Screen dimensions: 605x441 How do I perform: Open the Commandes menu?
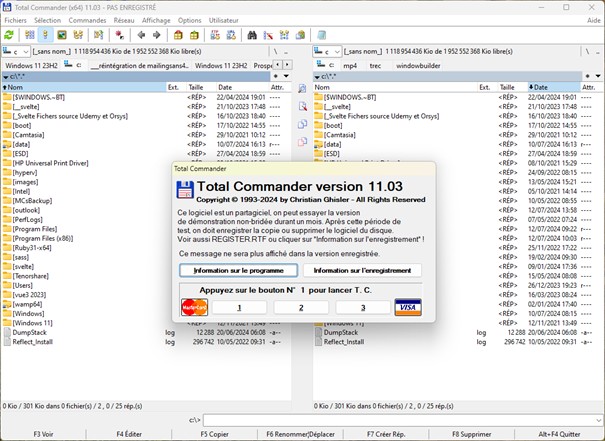coord(88,20)
